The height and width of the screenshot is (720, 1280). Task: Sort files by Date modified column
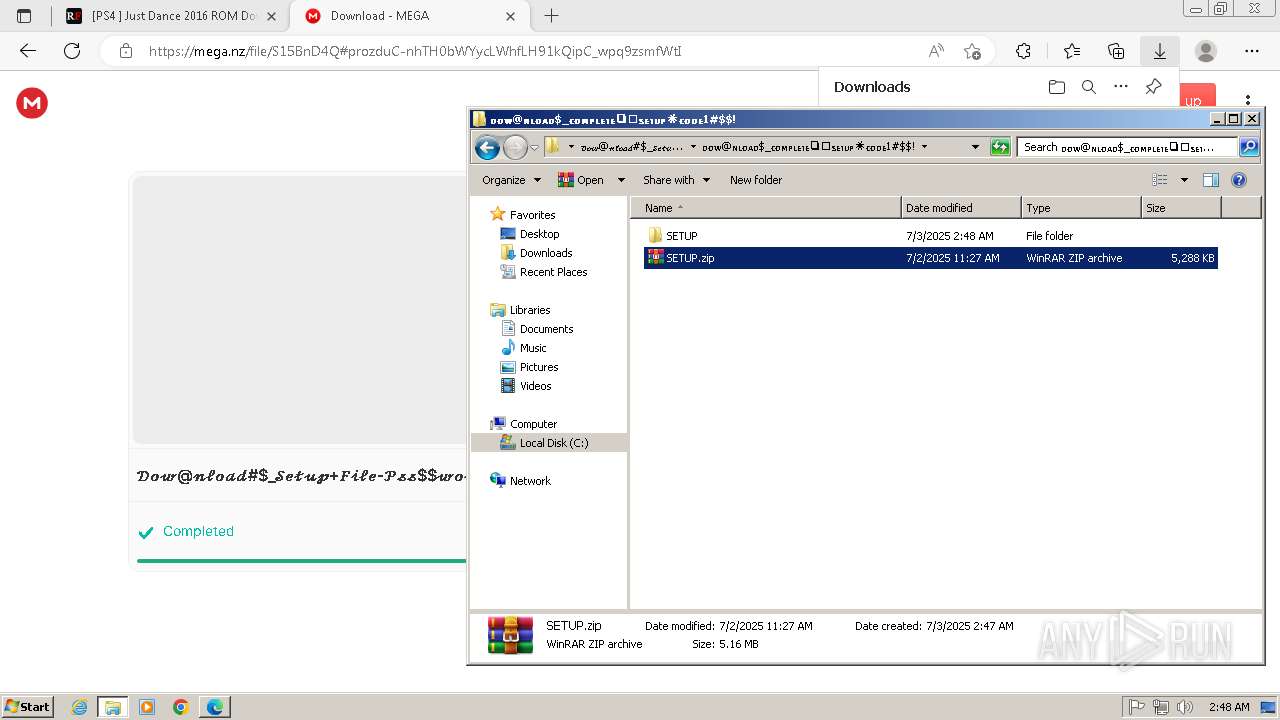961,208
